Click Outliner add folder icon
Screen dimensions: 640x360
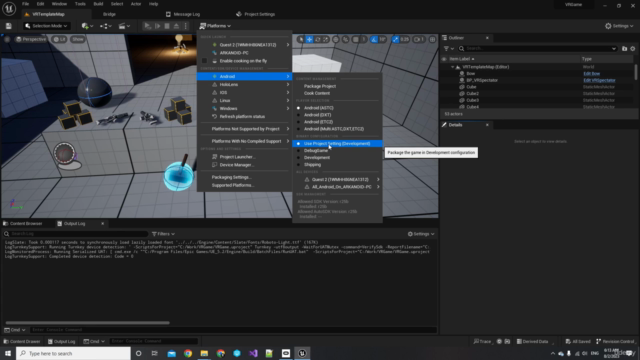[624, 49]
